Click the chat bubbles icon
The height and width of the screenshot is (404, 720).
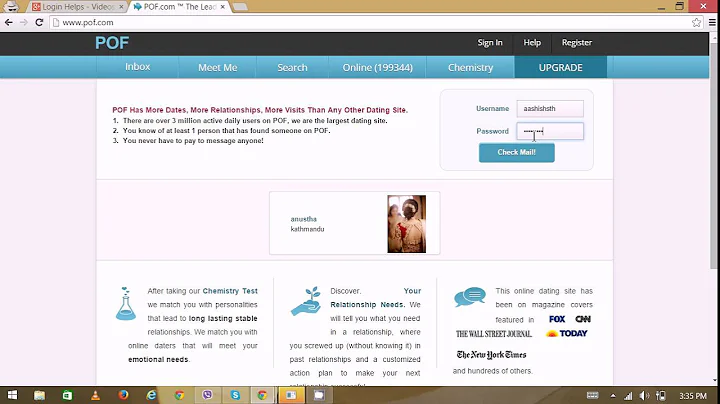point(470,297)
